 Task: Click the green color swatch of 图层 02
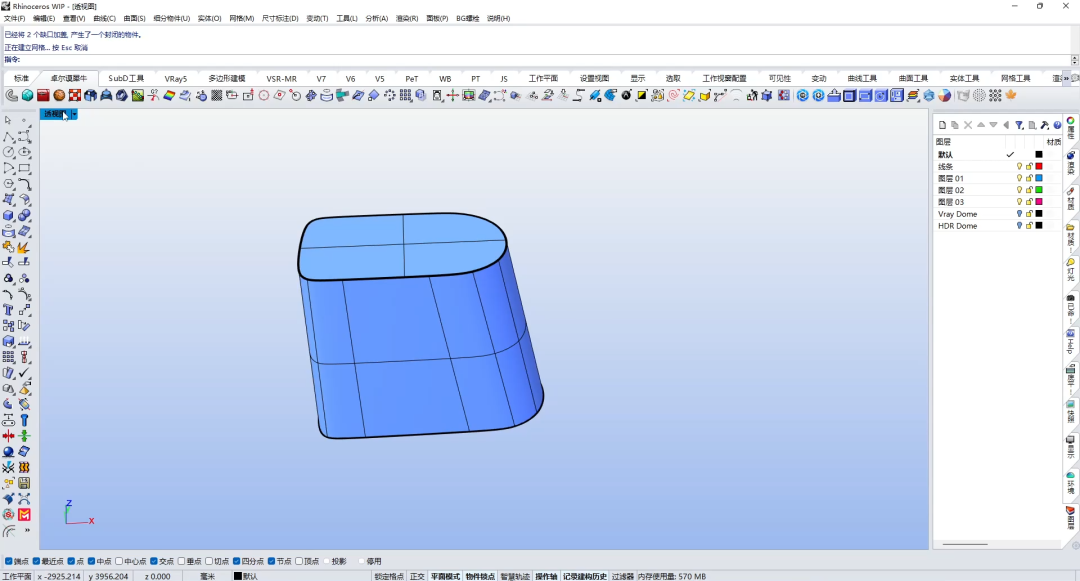tap(1039, 190)
